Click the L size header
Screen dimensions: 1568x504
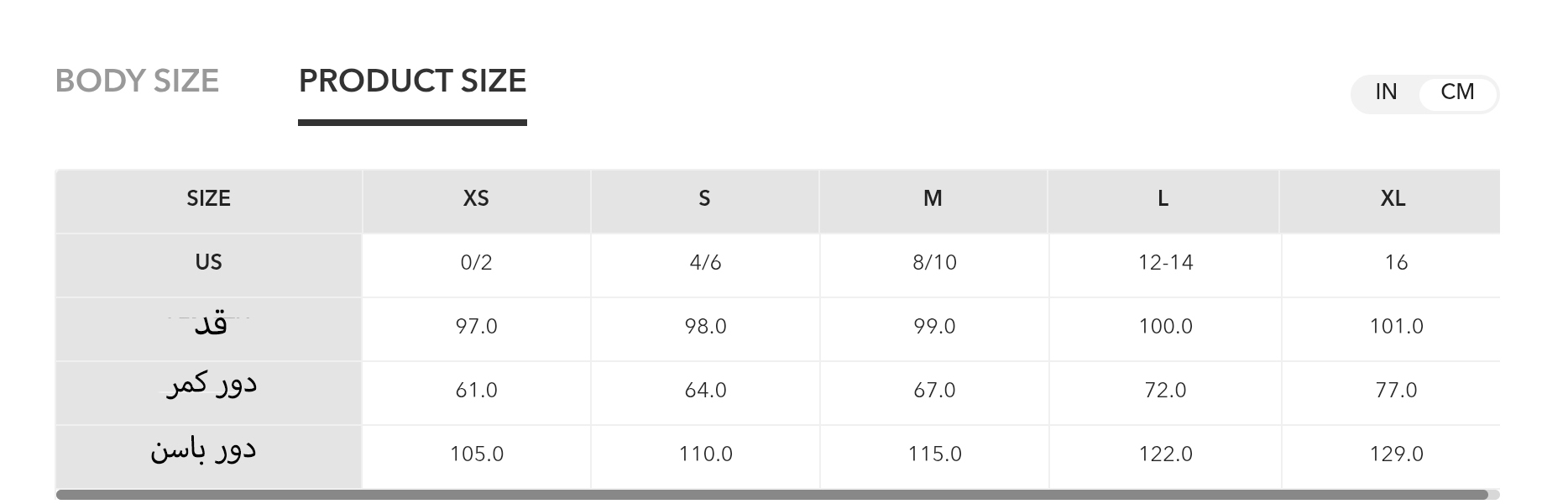click(1163, 199)
